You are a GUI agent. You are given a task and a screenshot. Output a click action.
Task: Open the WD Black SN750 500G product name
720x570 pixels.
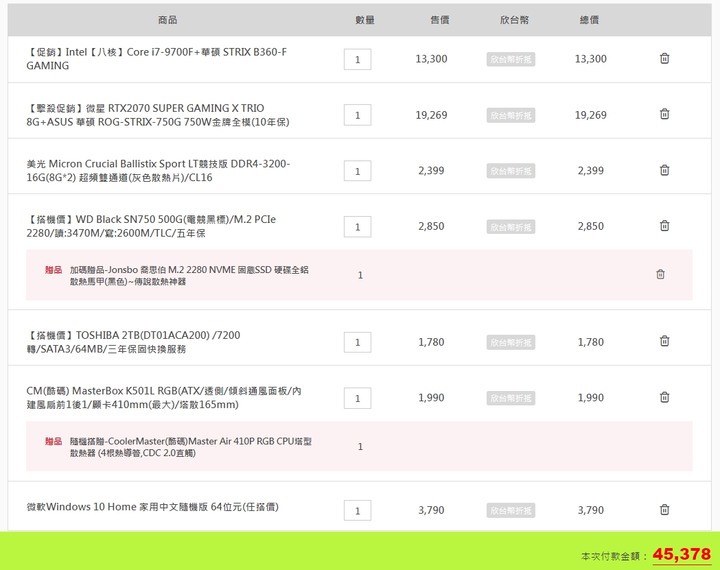click(151, 226)
